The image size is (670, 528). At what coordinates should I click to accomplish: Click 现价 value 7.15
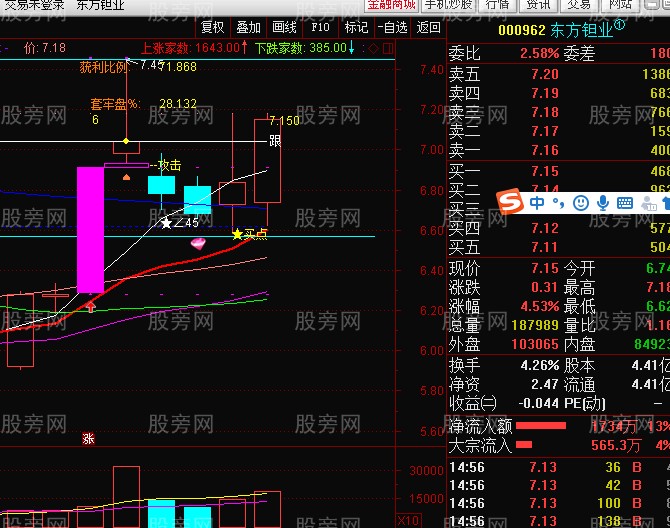coord(545,268)
